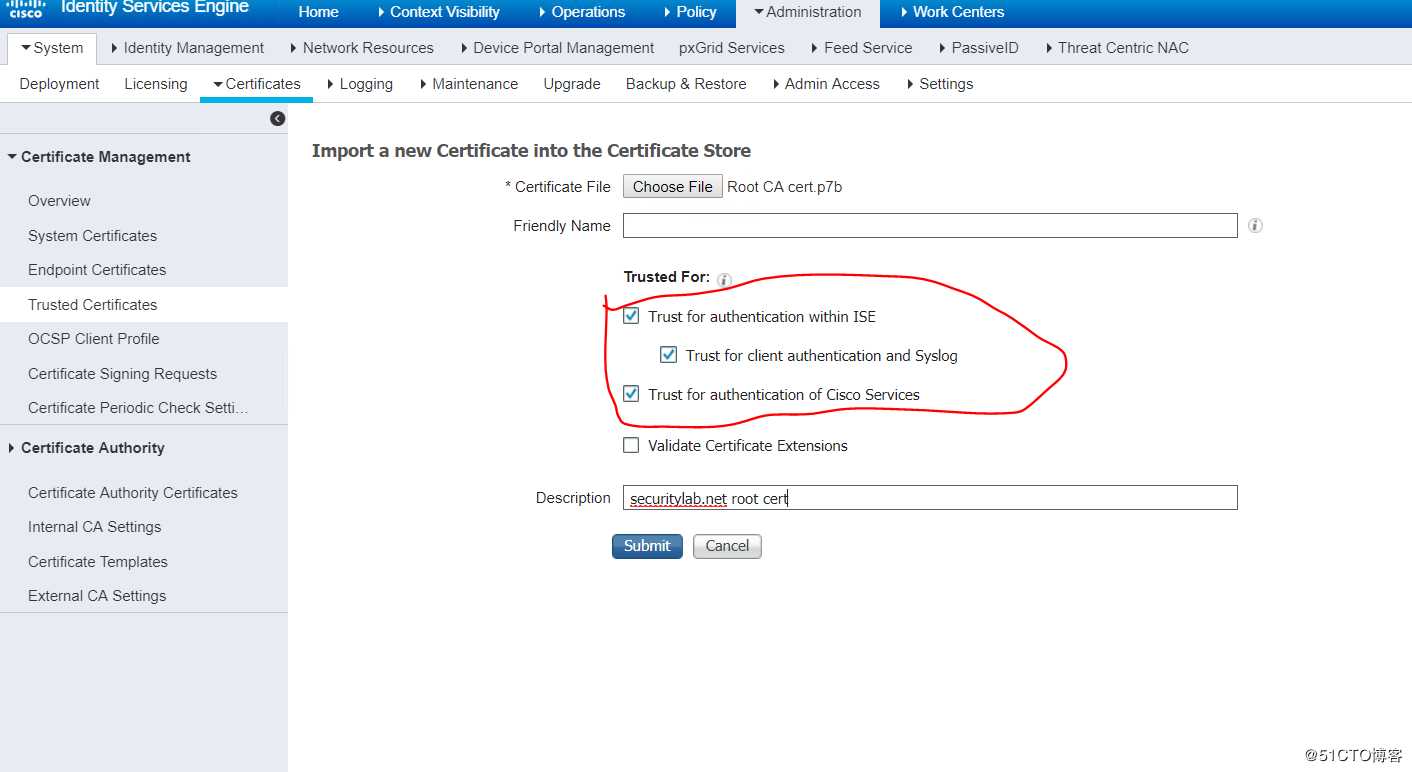Viewport: 1412px width, 772px height.
Task: Submit the certificate import form
Action: click(x=647, y=546)
